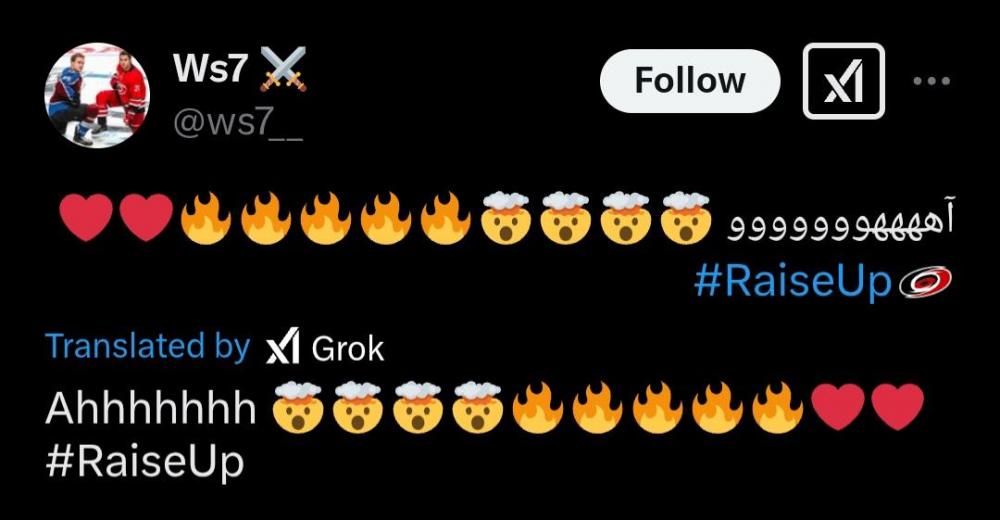Click the Grok text label
The height and width of the screenshot is (520, 1000).
click(x=348, y=349)
